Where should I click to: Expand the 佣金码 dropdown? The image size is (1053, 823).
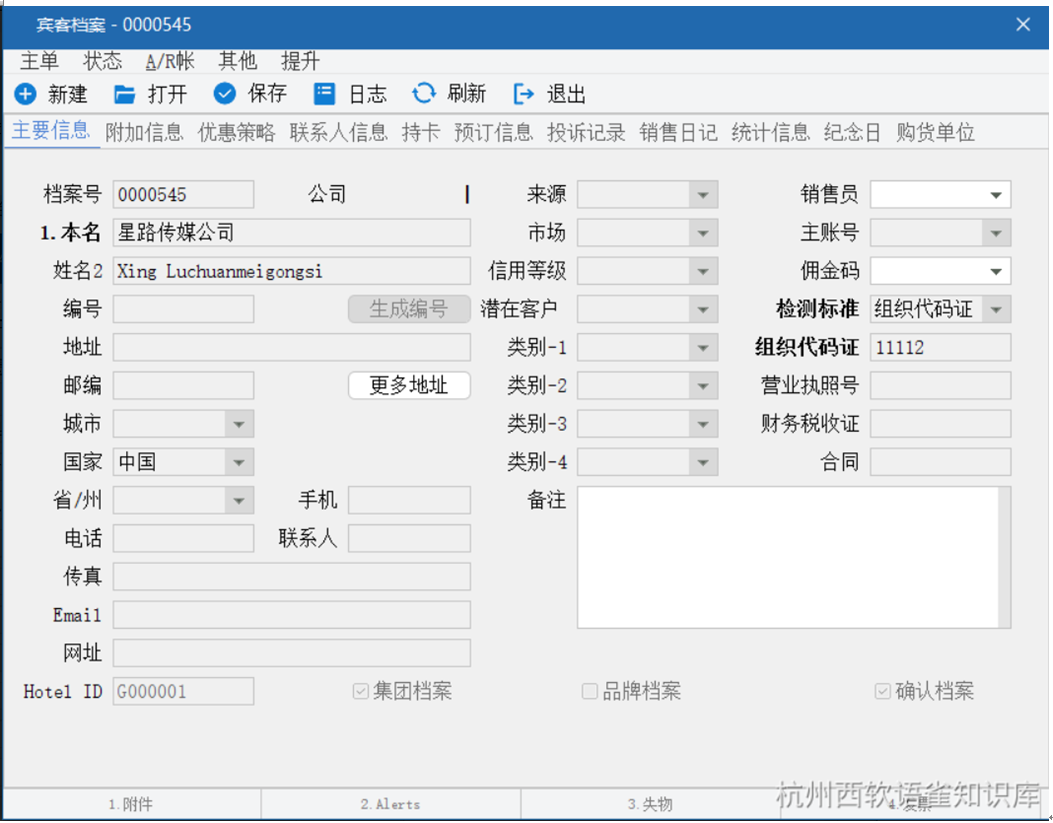point(996,271)
